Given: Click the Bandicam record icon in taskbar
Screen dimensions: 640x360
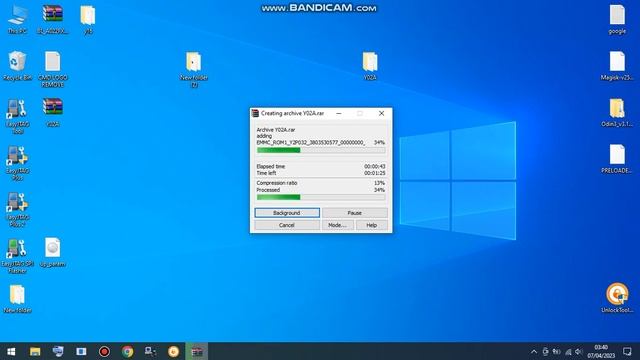Looking at the screenshot, I should tap(104, 351).
